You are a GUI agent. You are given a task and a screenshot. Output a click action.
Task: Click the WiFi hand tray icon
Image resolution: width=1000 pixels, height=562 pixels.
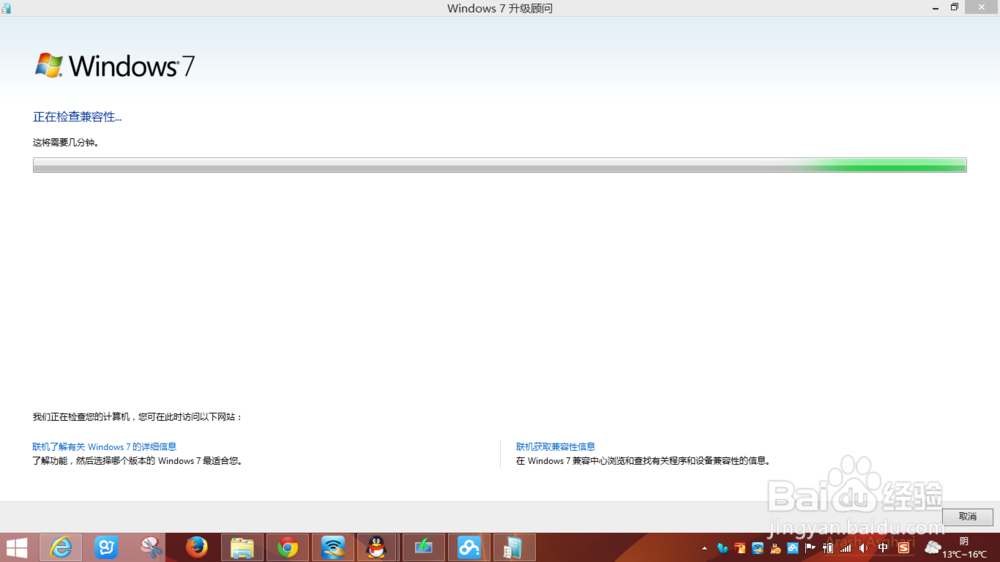tap(758, 548)
